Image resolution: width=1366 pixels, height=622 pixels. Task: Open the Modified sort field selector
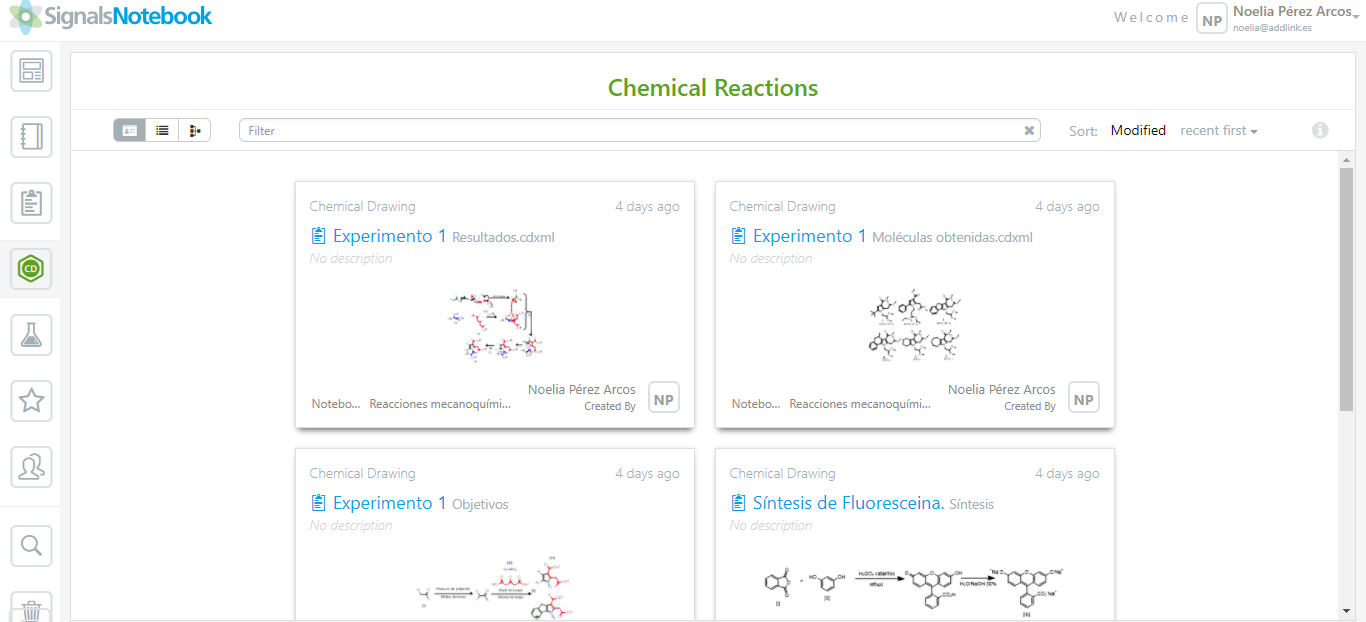click(1138, 130)
